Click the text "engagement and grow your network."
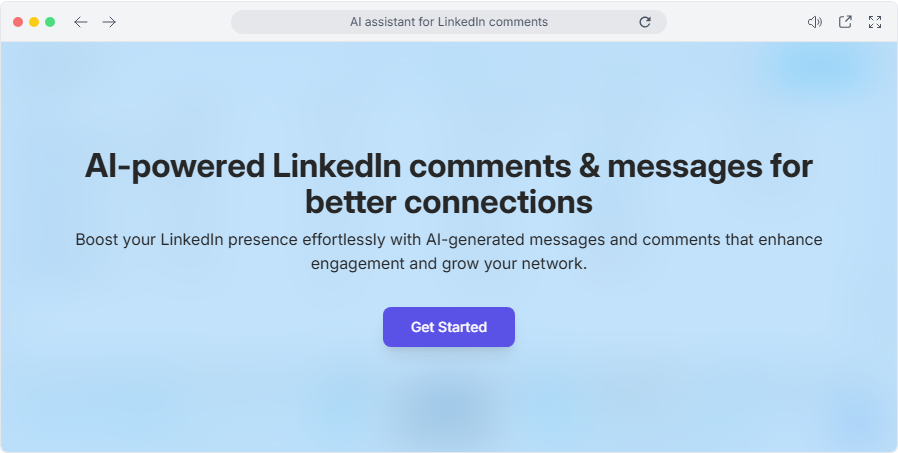 [449, 264]
